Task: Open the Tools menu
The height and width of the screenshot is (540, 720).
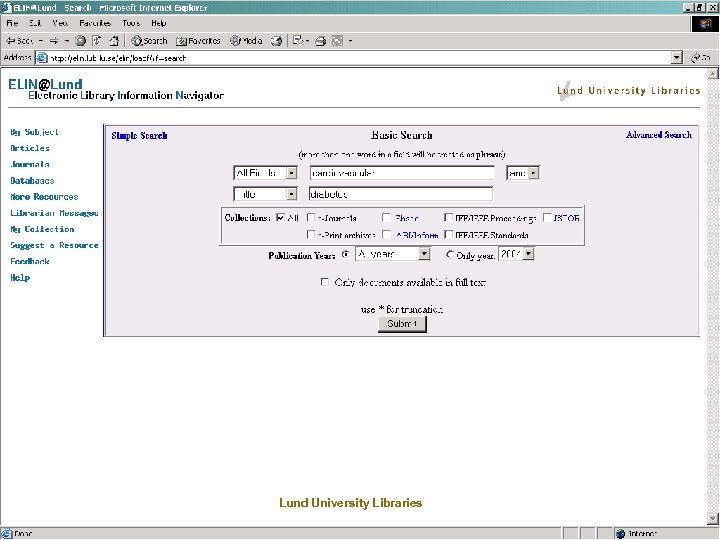Action: [x=131, y=23]
